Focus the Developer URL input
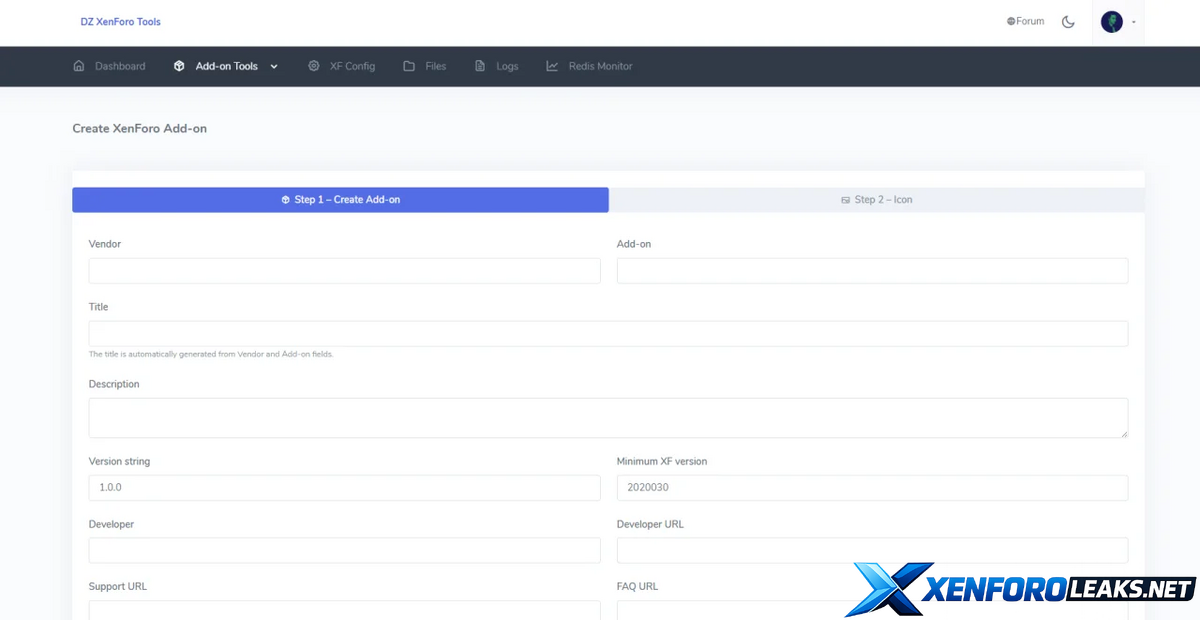1200x620 pixels. [872, 550]
